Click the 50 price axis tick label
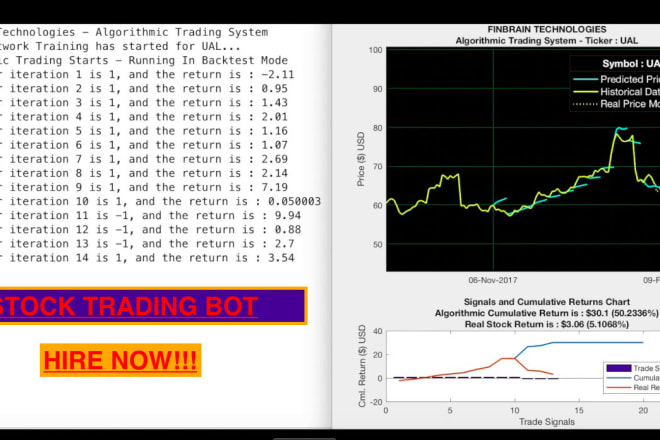The height and width of the screenshot is (440, 660). [378, 245]
